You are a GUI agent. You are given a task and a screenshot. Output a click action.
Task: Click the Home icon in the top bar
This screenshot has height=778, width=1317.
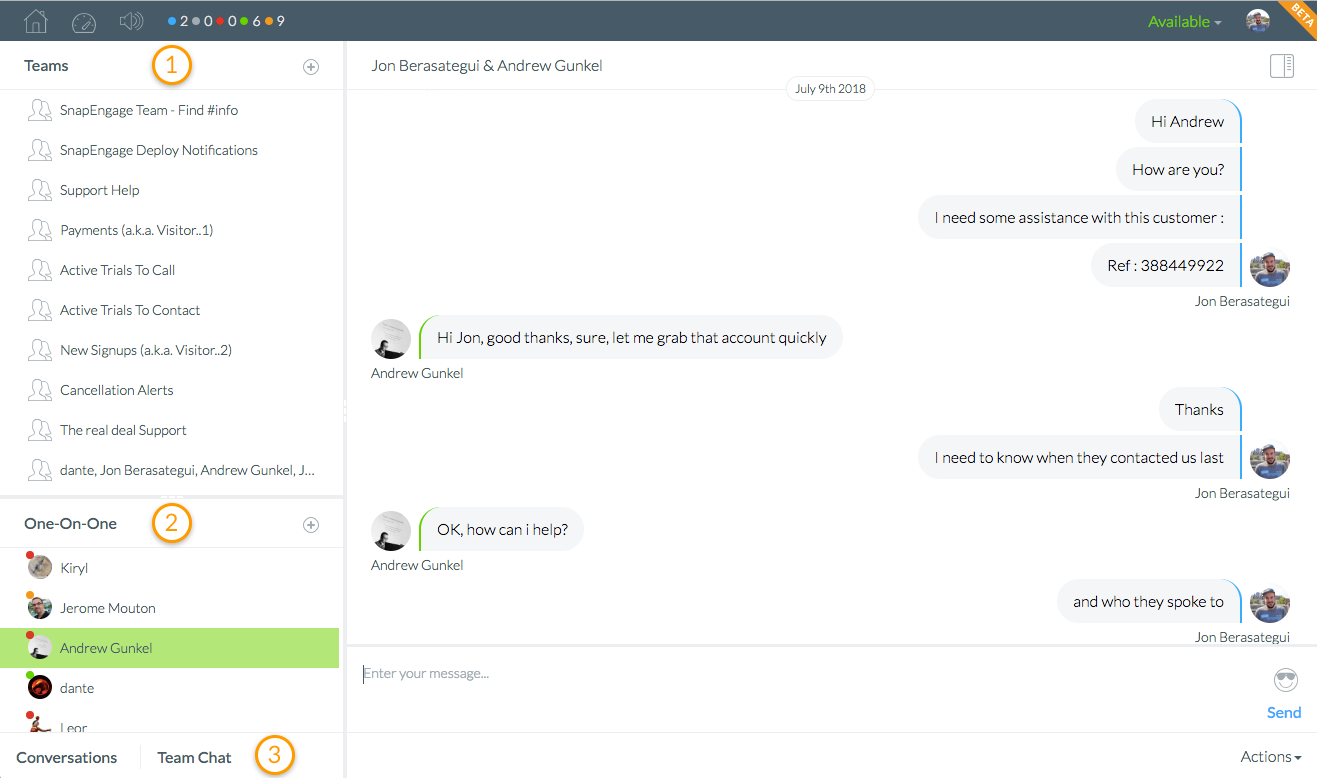(x=34, y=20)
